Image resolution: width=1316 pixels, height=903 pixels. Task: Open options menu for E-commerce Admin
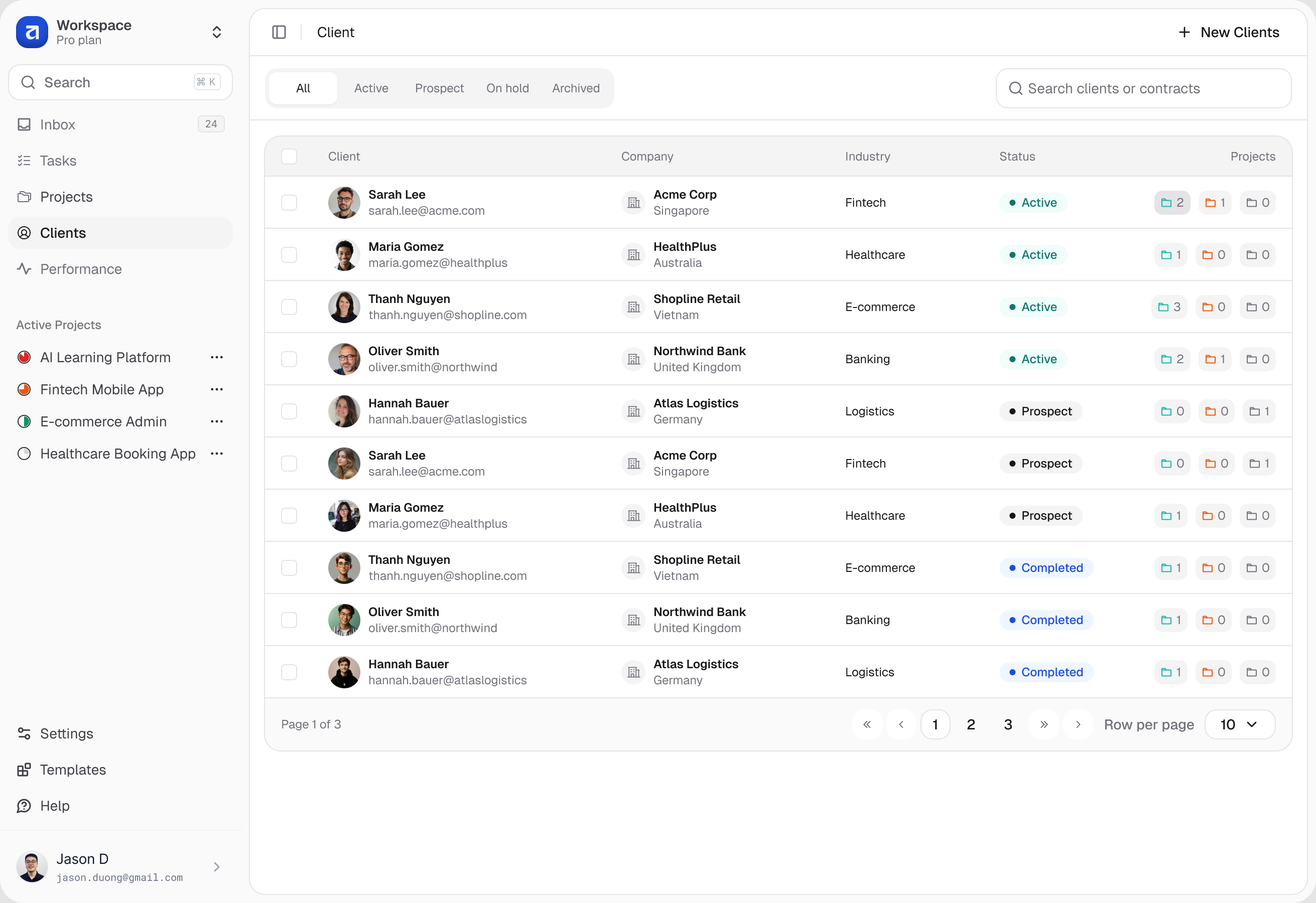coord(217,422)
